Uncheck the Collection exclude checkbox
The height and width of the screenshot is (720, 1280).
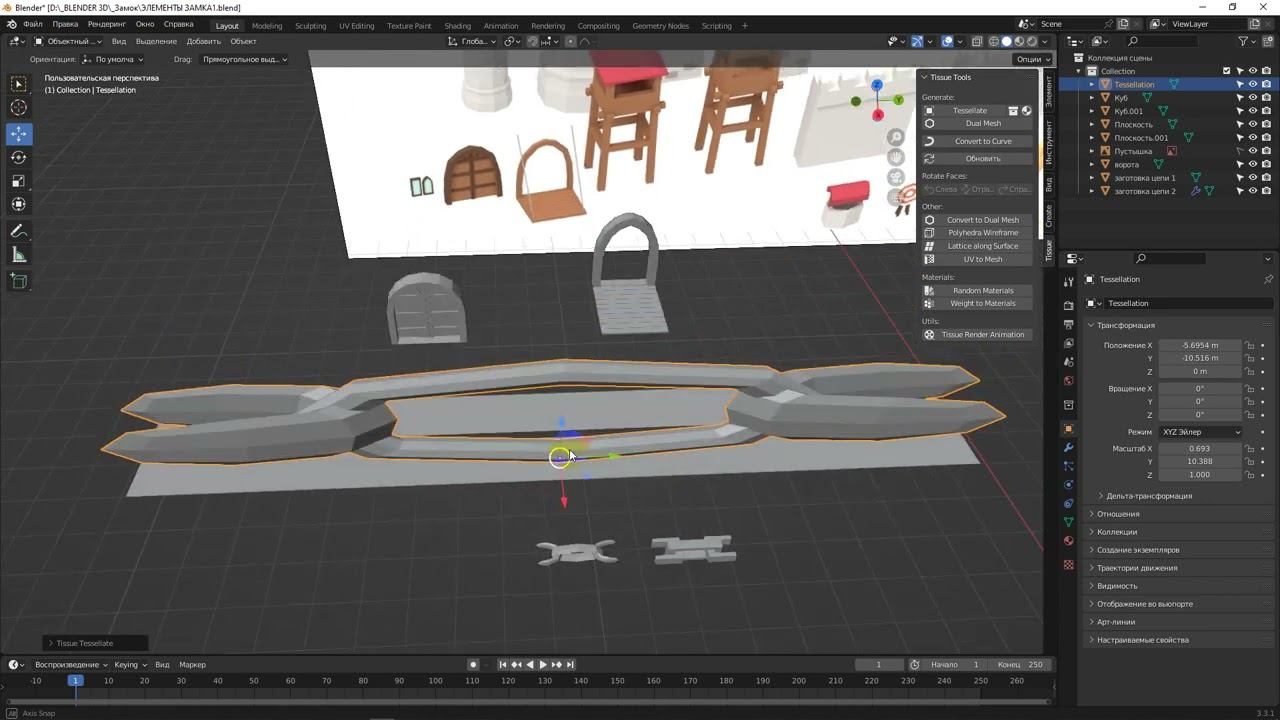[1226, 71]
